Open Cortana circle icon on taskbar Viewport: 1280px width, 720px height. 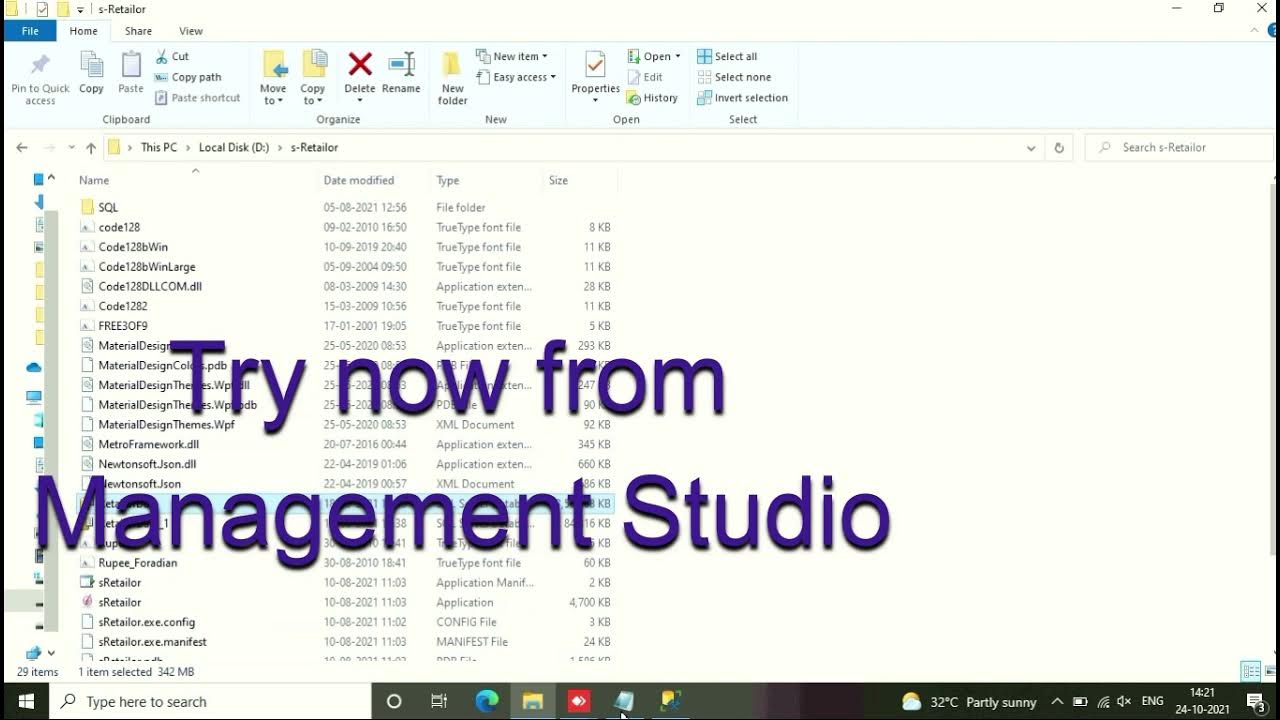coord(394,701)
